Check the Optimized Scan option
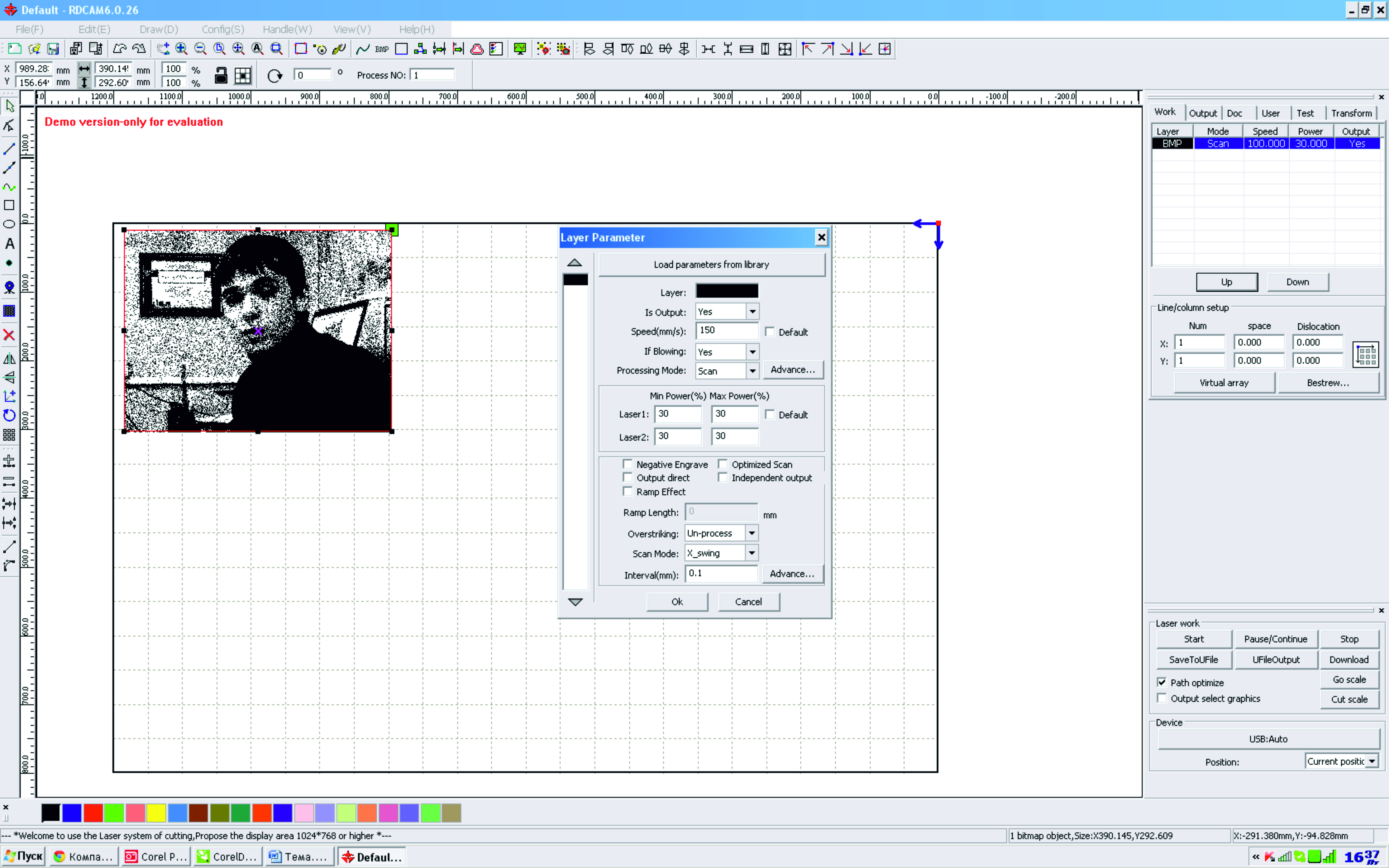The width and height of the screenshot is (1389, 868). (x=723, y=464)
